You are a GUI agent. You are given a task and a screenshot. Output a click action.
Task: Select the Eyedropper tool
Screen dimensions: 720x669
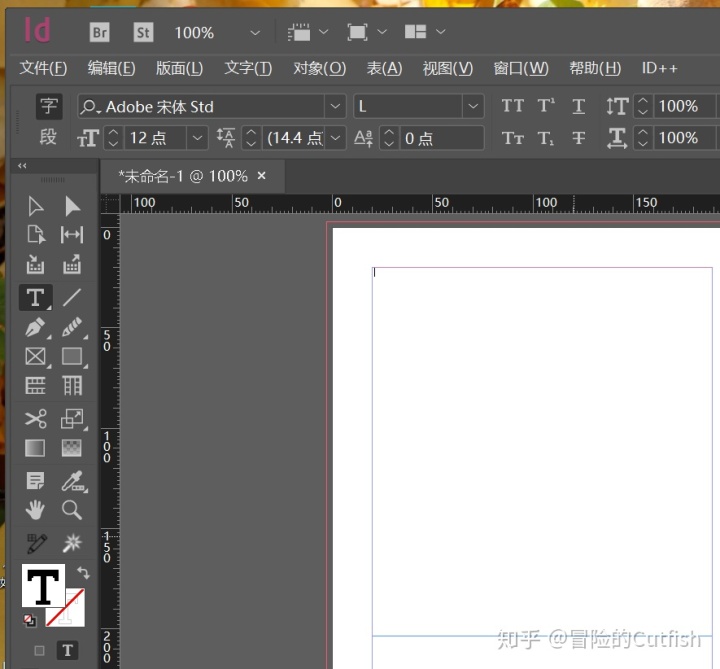(x=73, y=481)
